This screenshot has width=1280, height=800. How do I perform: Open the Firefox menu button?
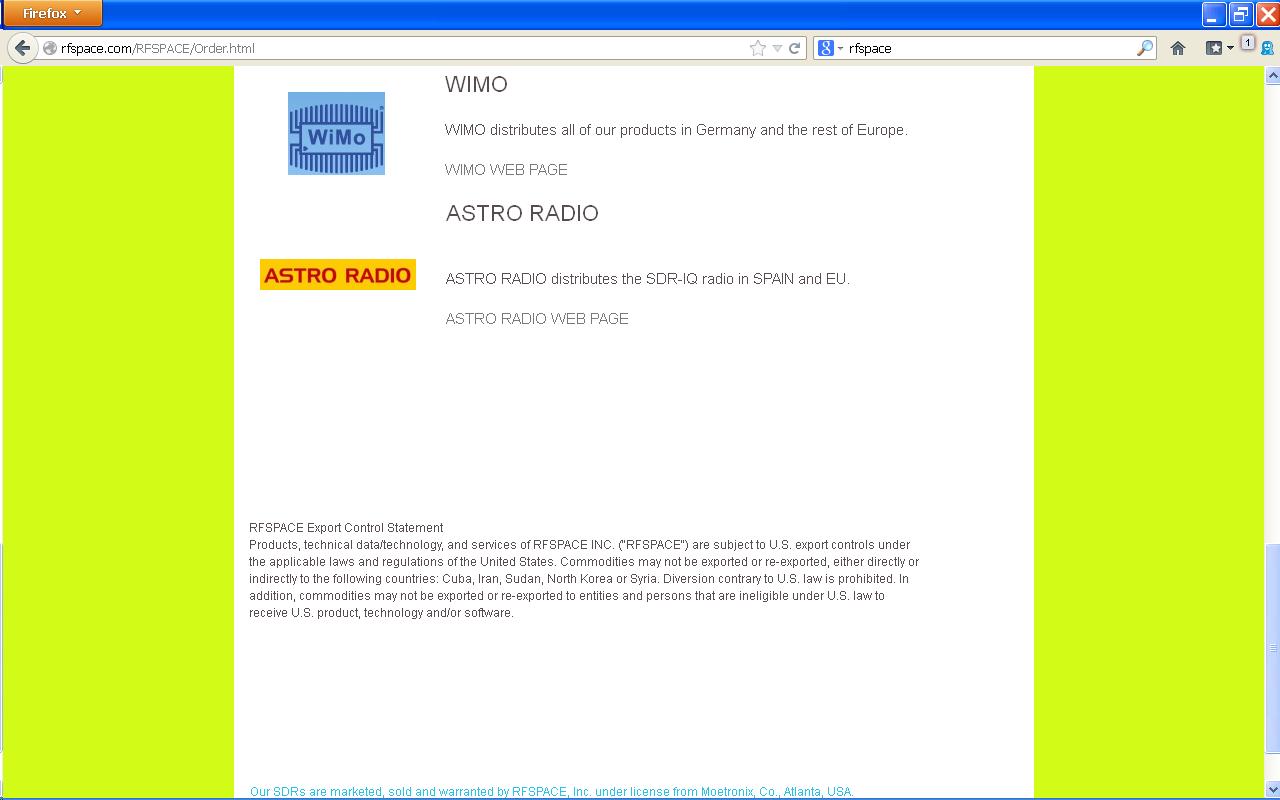coord(52,14)
